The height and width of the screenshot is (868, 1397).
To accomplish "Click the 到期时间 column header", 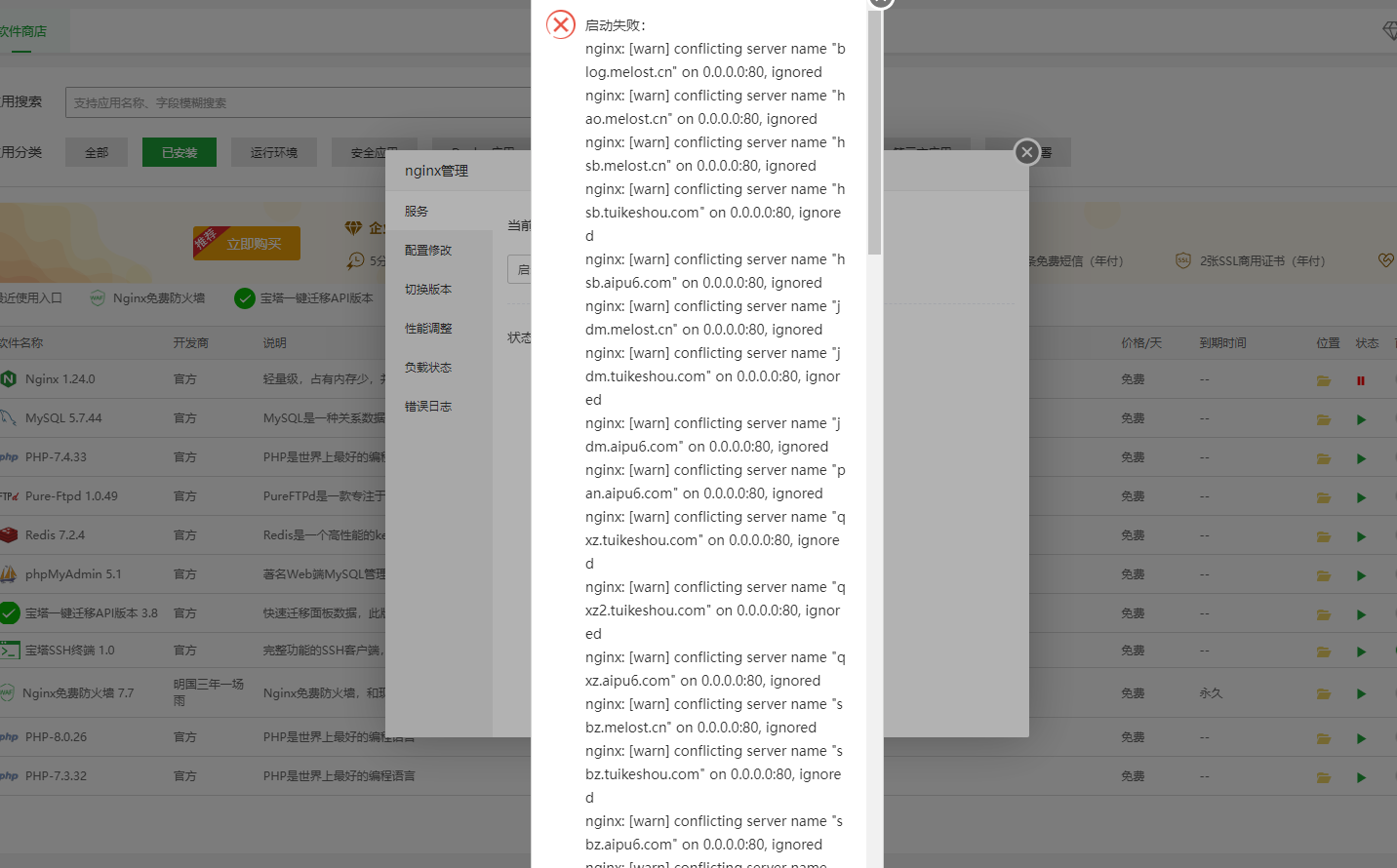I will coord(1222,343).
